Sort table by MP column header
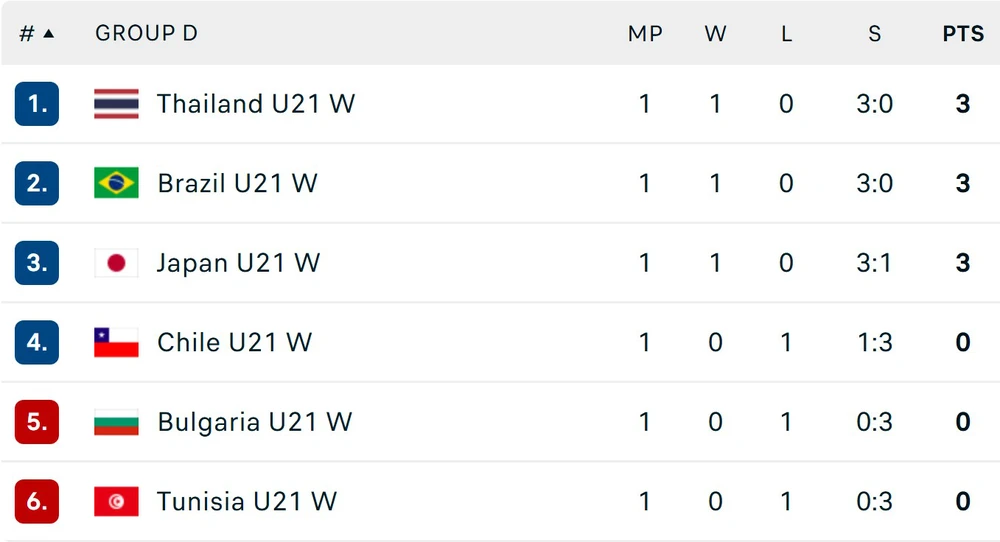Screen dimensions: 1000x542 (645, 33)
